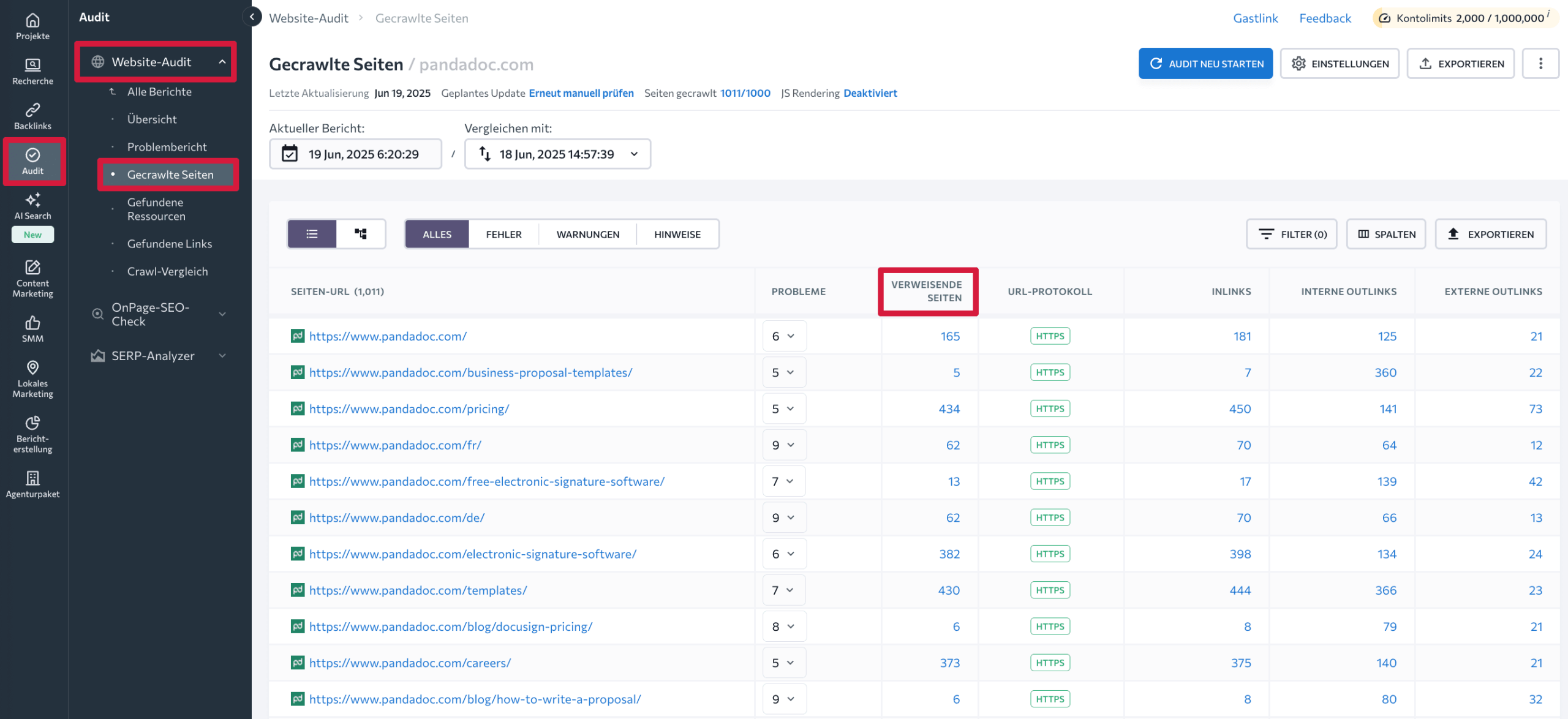Click the favicon beside pandadoc.com/templates/ URL
The width and height of the screenshot is (1568, 719).
(x=298, y=590)
